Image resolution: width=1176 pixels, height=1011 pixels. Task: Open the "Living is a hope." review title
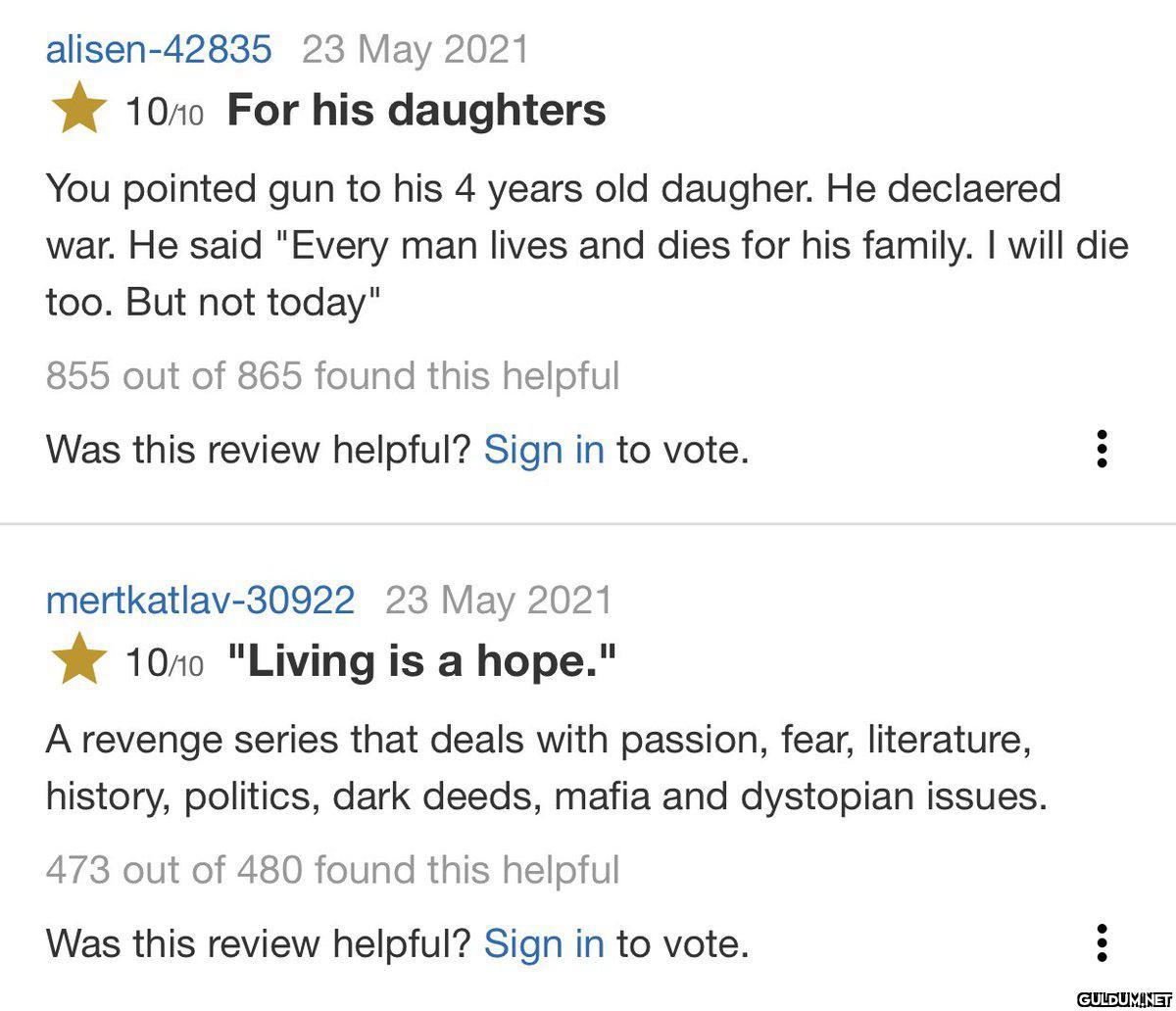click(422, 661)
